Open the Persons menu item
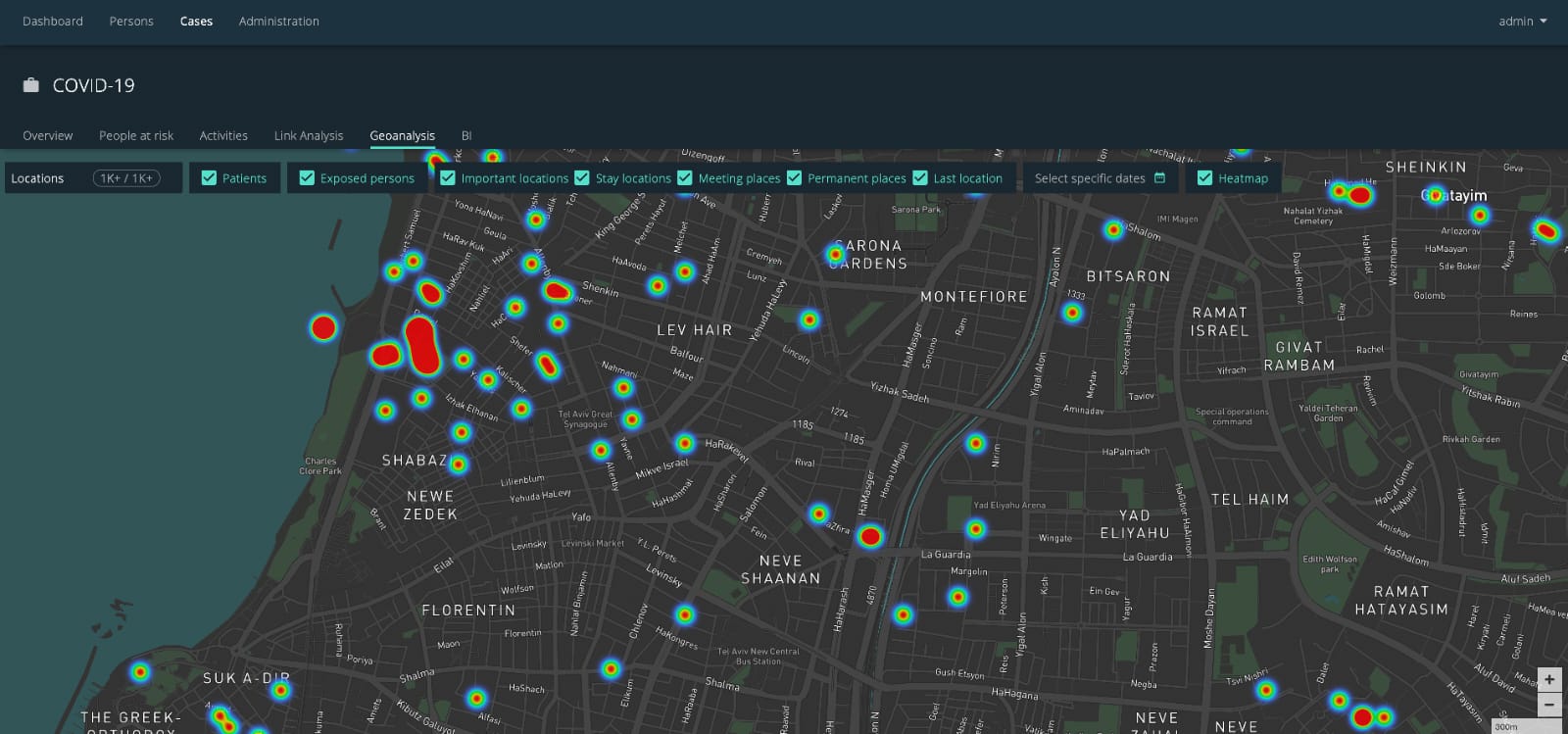This screenshot has height=734, width=1568. tap(131, 21)
